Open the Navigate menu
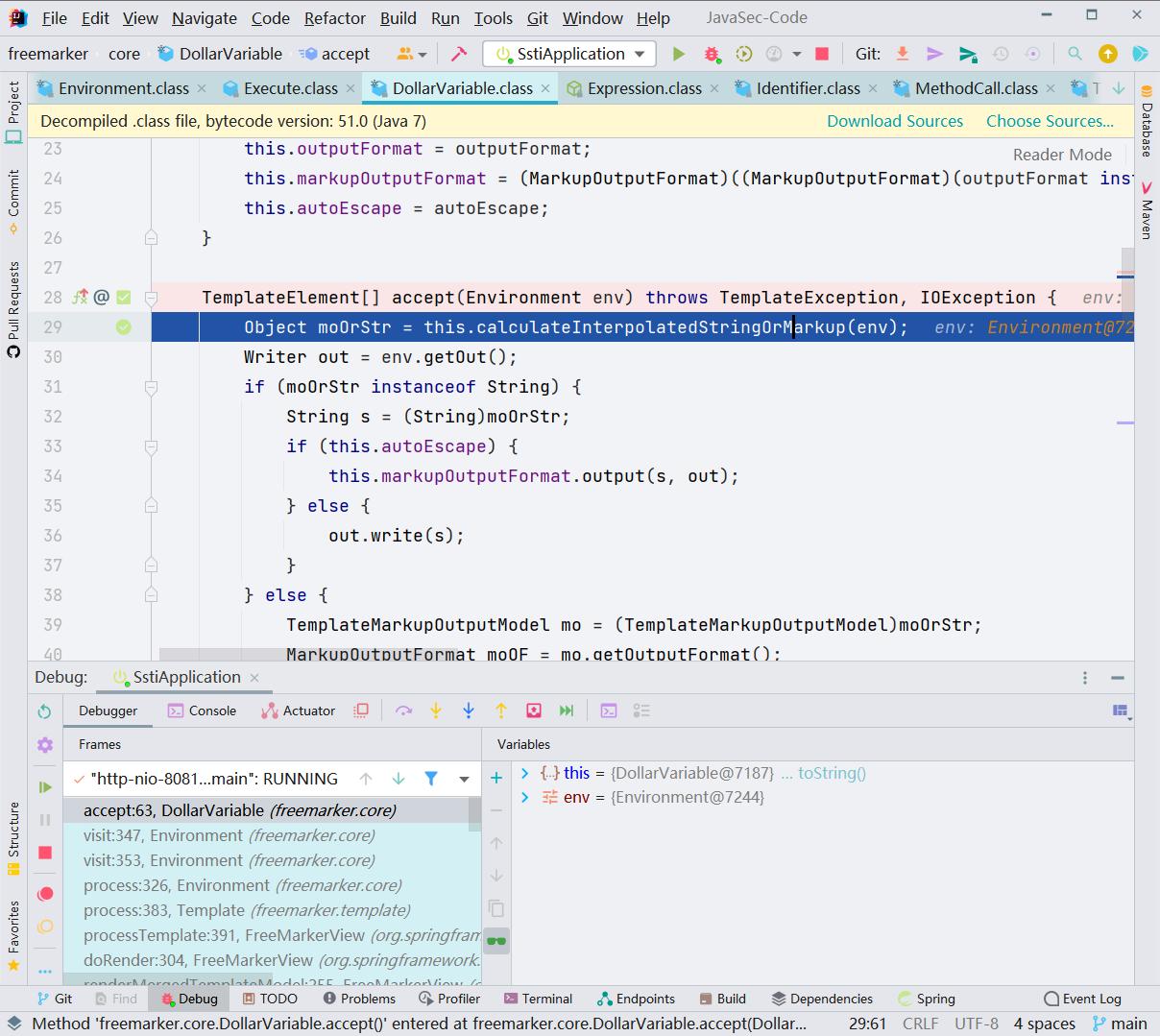The image size is (1160, 1036). click(x=204, y=17)
